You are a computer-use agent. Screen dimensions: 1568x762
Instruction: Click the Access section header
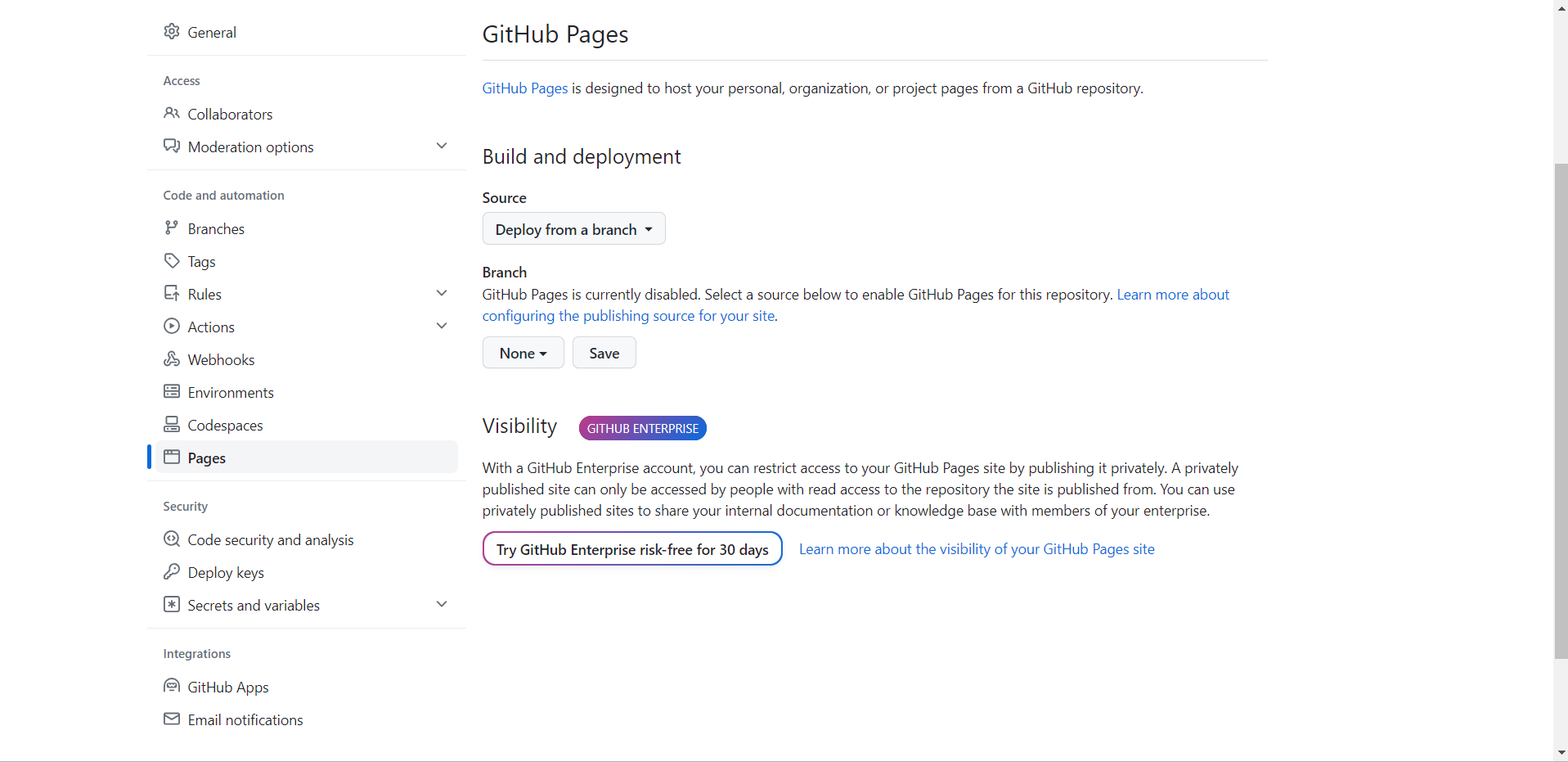181,81
